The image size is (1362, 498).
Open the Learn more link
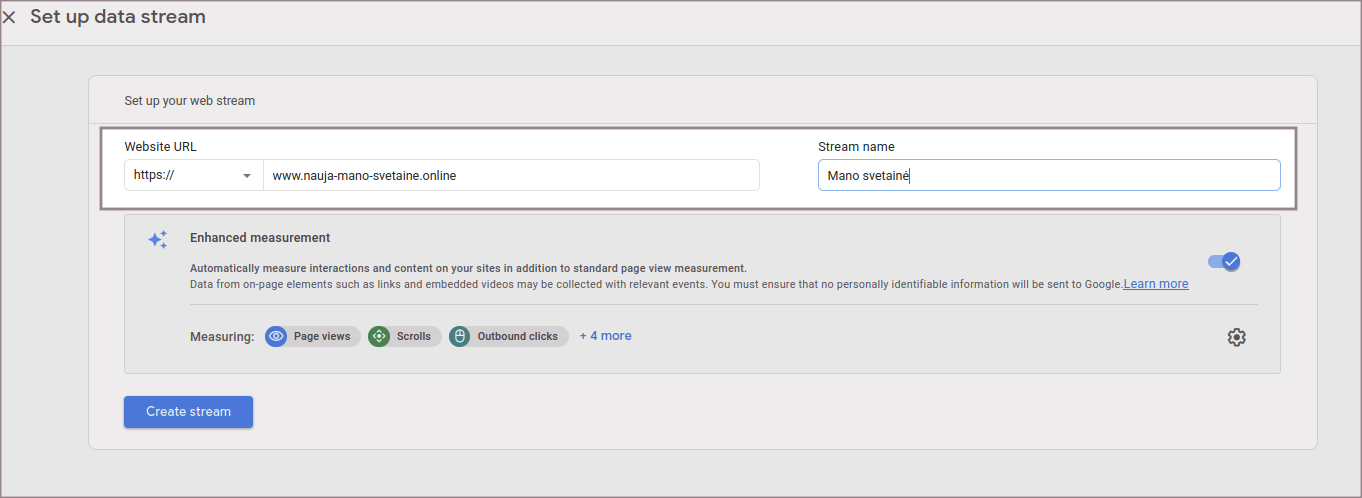coord(1156,284)
